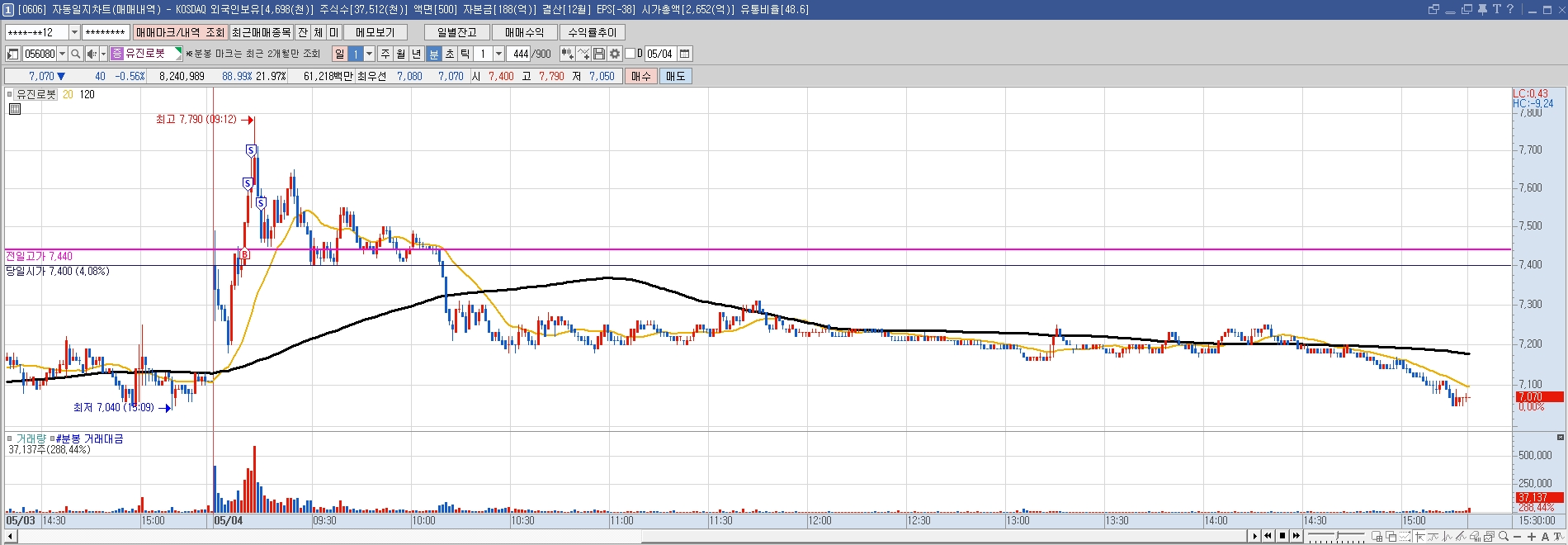This screenshot has width=1568, height=545.
Task: Click the minus zoom-out icon at bottom
Action: 1517,537
